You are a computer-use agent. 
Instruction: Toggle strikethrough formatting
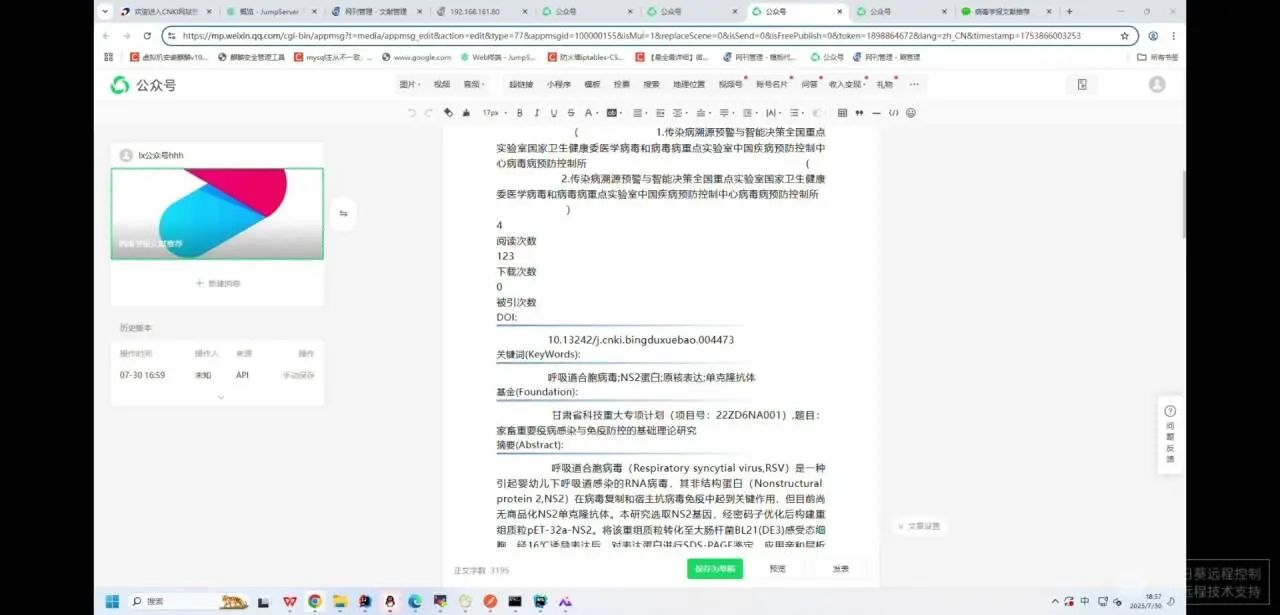click(x=570, y=113)
